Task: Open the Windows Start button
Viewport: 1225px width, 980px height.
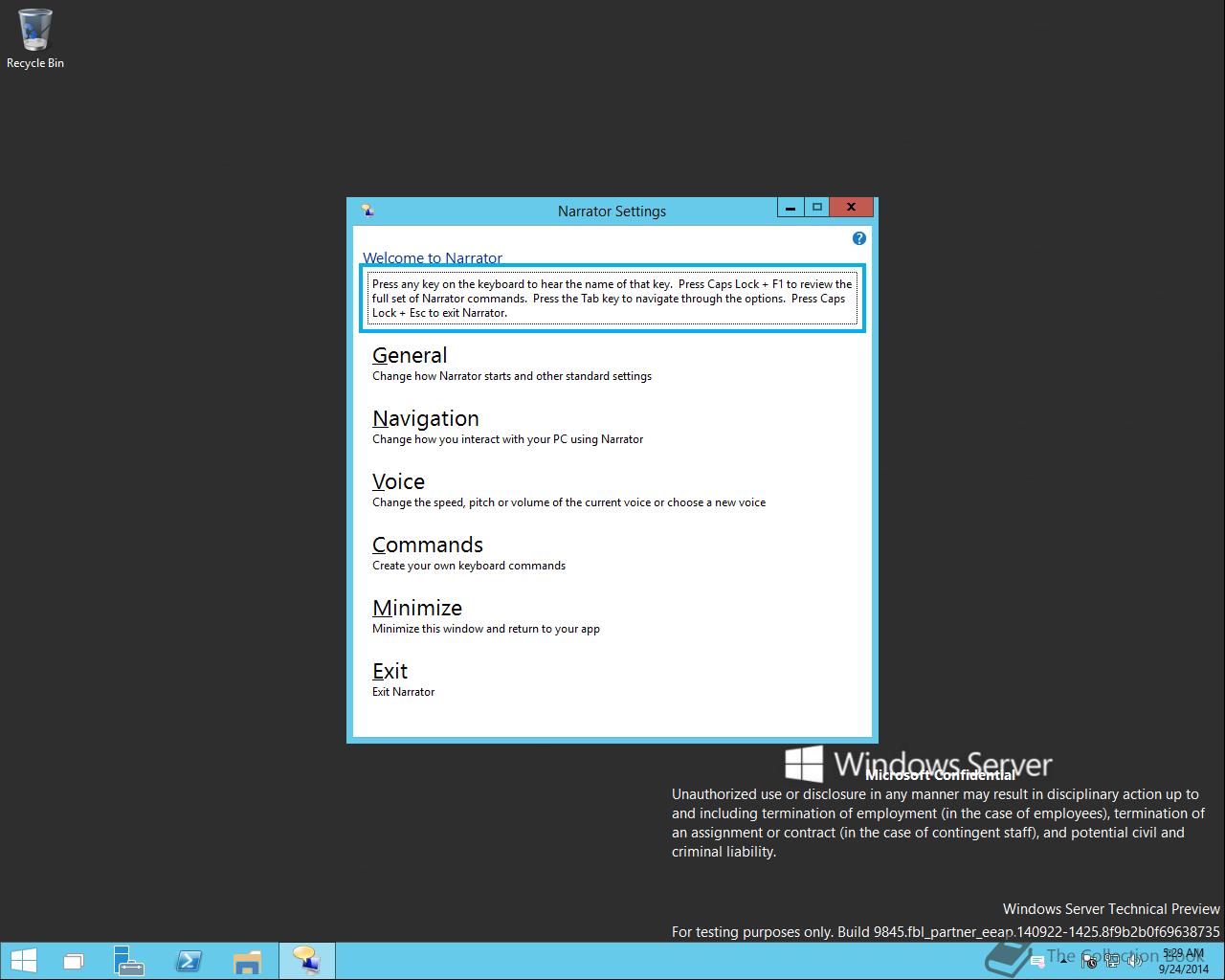Action: [x=24, y=961]
